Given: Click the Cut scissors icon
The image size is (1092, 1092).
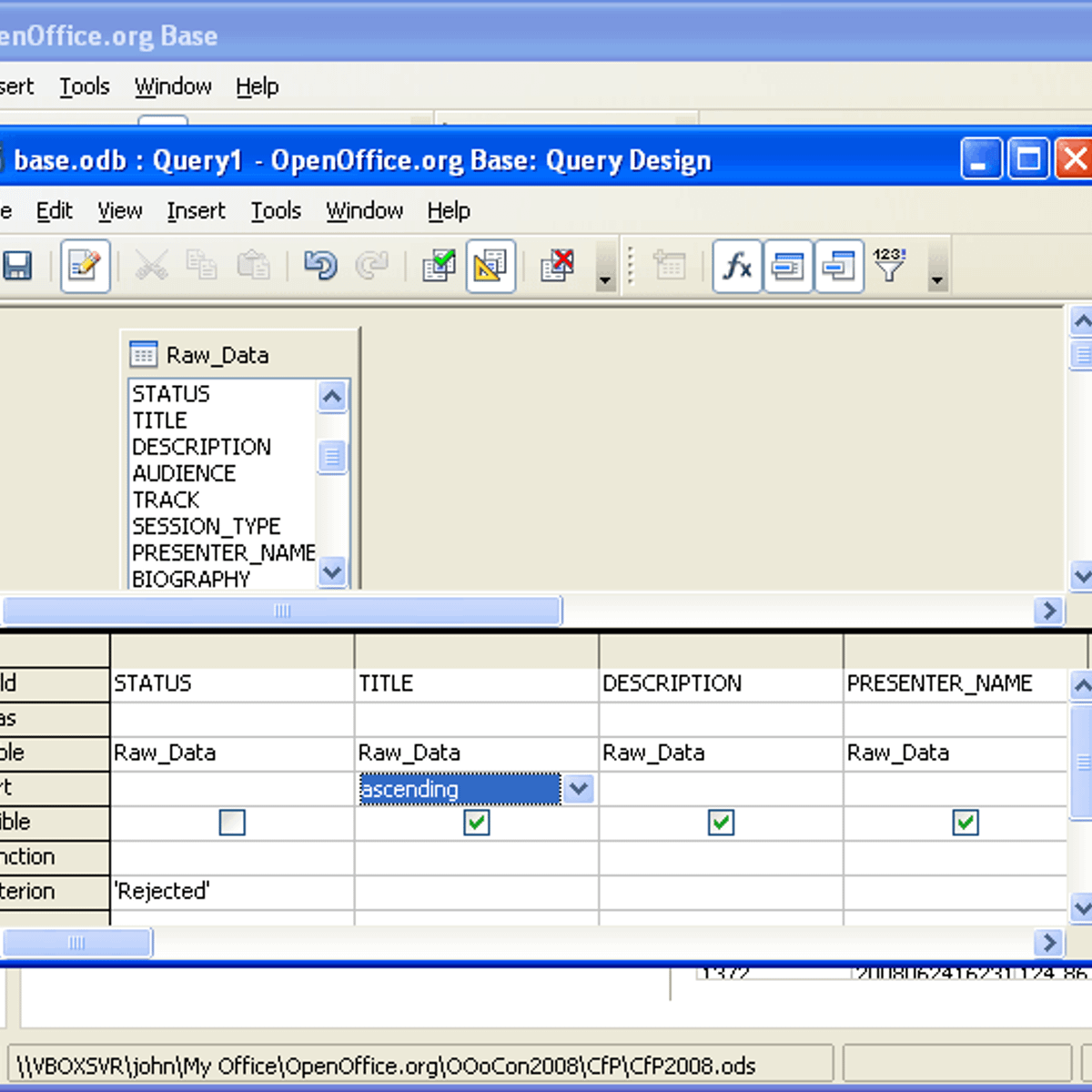Looking at the screenshot, I should [x=151, y=266].
